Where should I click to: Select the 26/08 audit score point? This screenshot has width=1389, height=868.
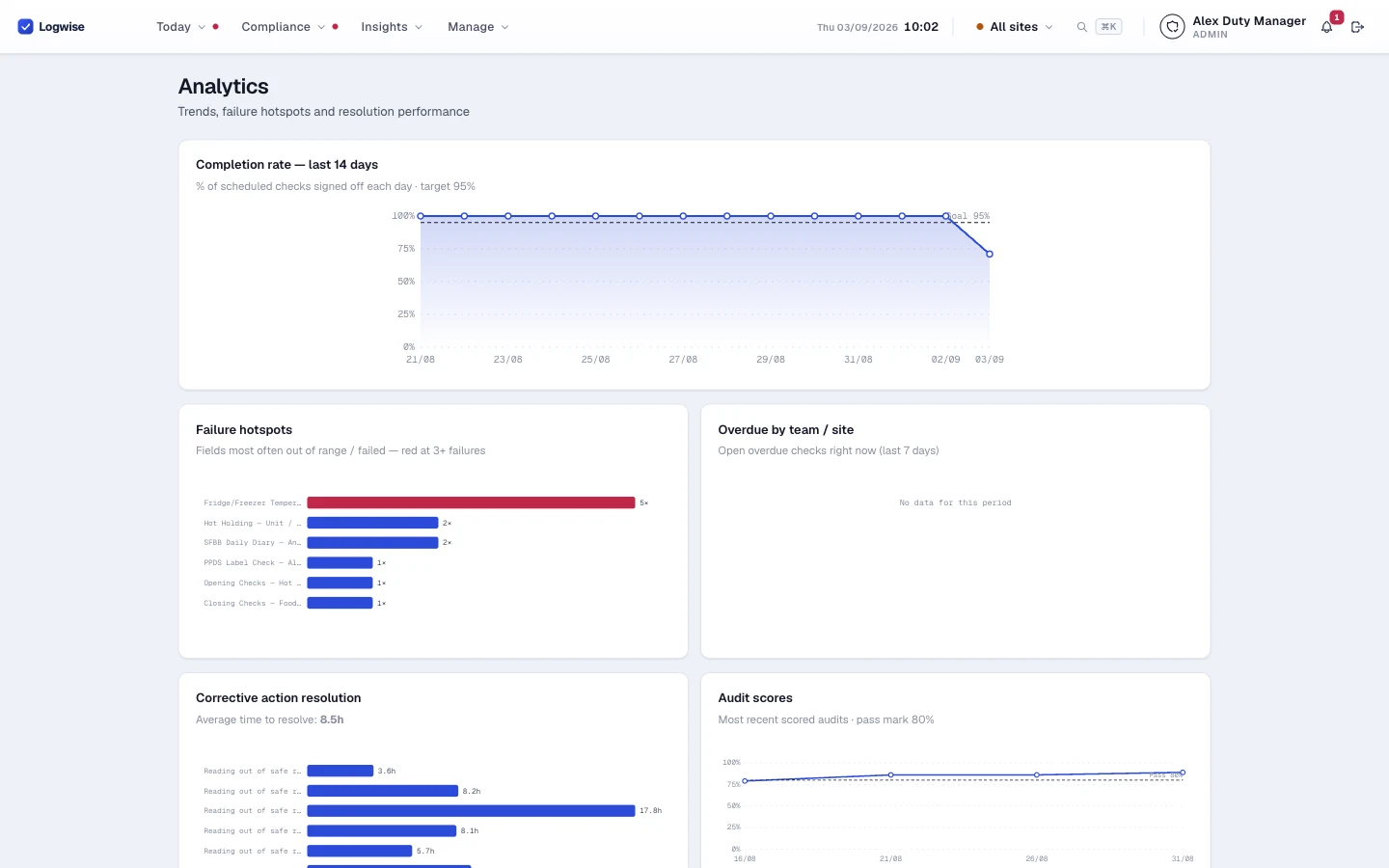tap(1037, 775)
